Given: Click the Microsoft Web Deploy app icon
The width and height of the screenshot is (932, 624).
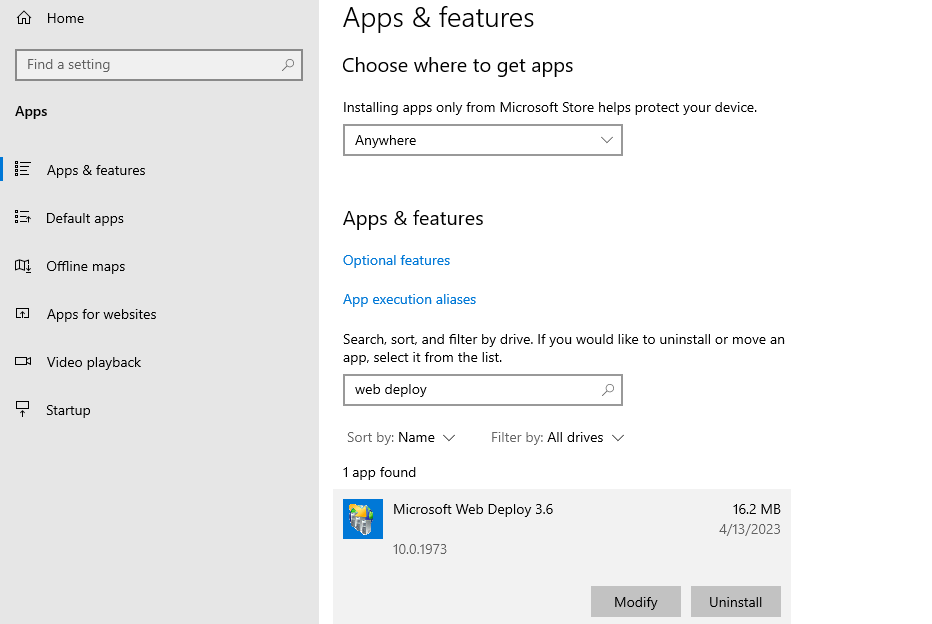Looking at the screenshot, I should (363, 519).
